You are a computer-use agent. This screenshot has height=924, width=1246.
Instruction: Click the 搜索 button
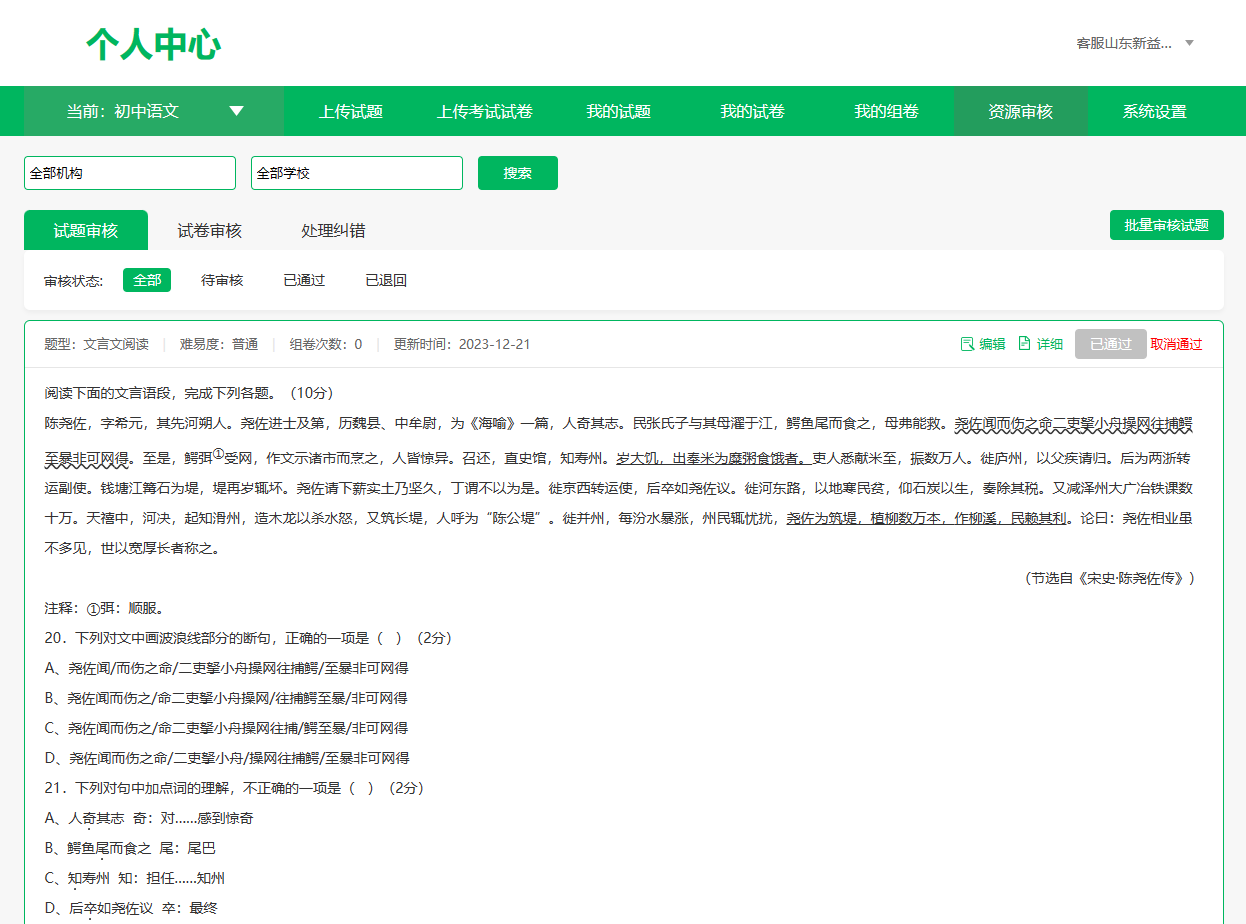(x=517, y=172)
